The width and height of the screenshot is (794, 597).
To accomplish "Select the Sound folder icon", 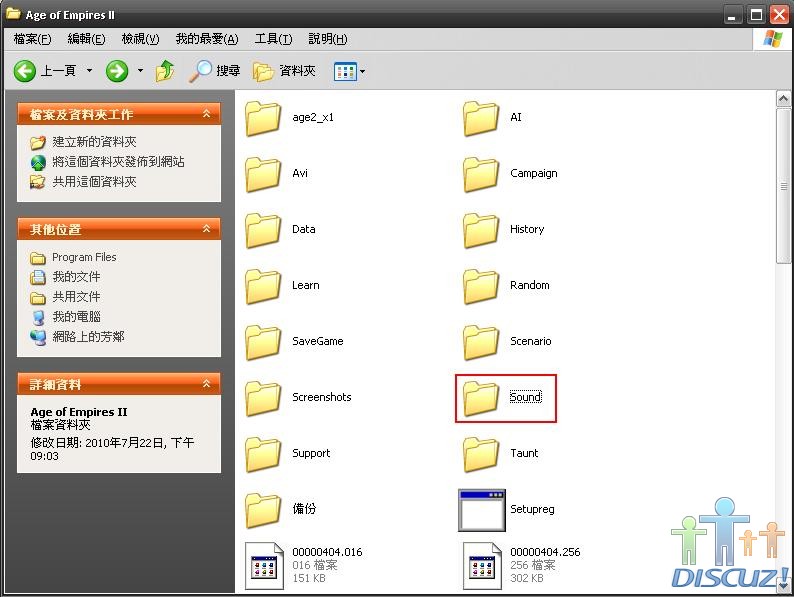I will point(481,399).
